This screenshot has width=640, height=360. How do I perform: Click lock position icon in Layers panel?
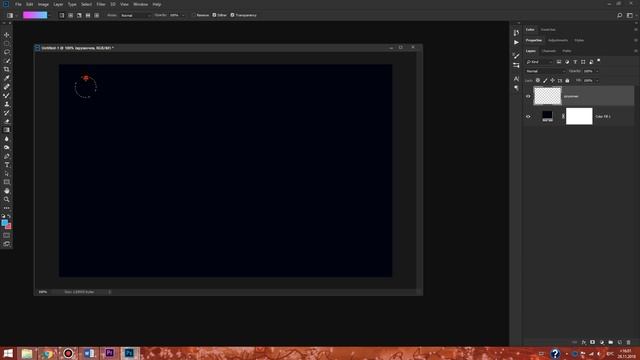553,80
